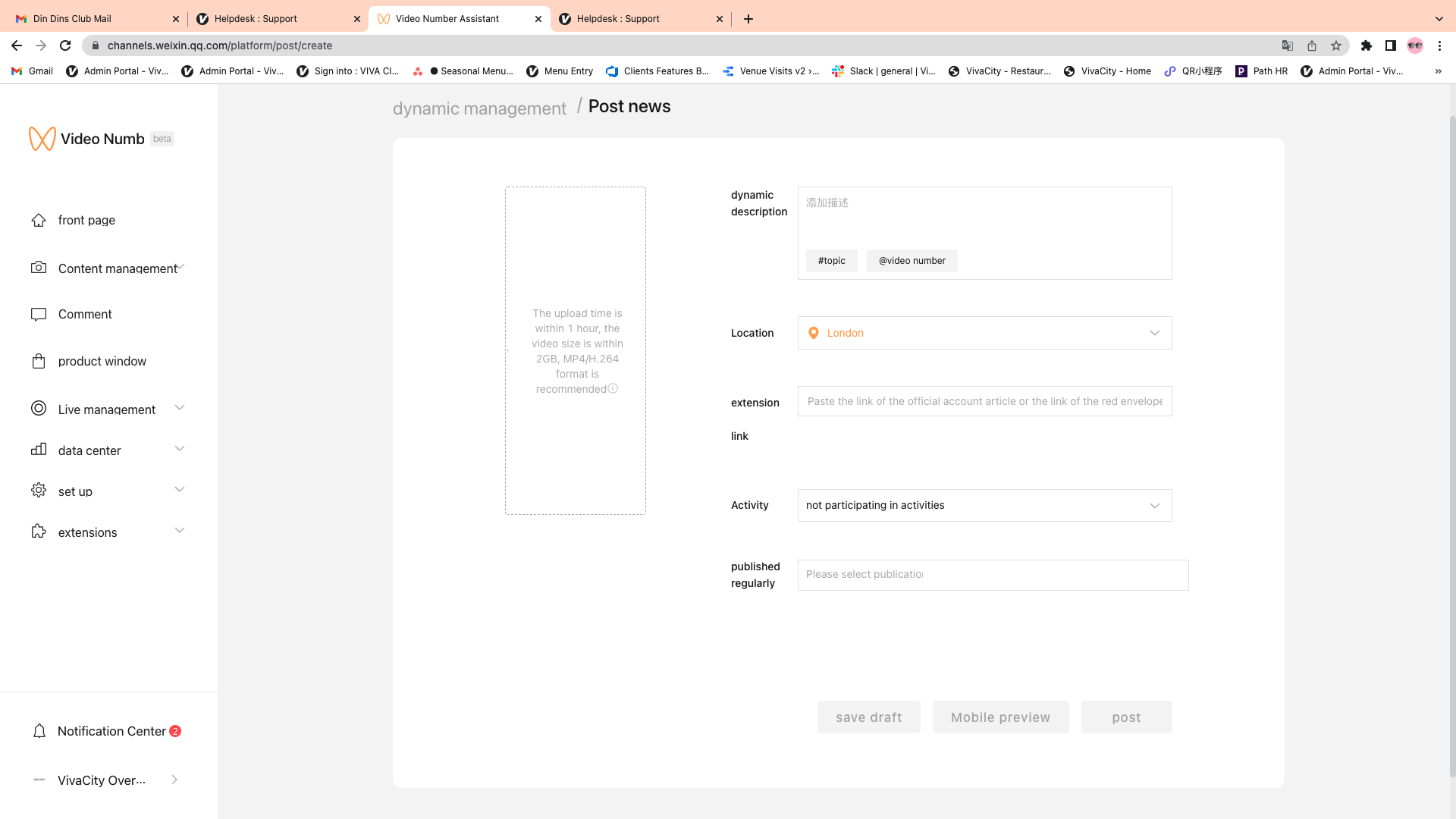Click the front page home icon
The height and width of the screenshot is (819, 1456).
[x=39, y=220]
